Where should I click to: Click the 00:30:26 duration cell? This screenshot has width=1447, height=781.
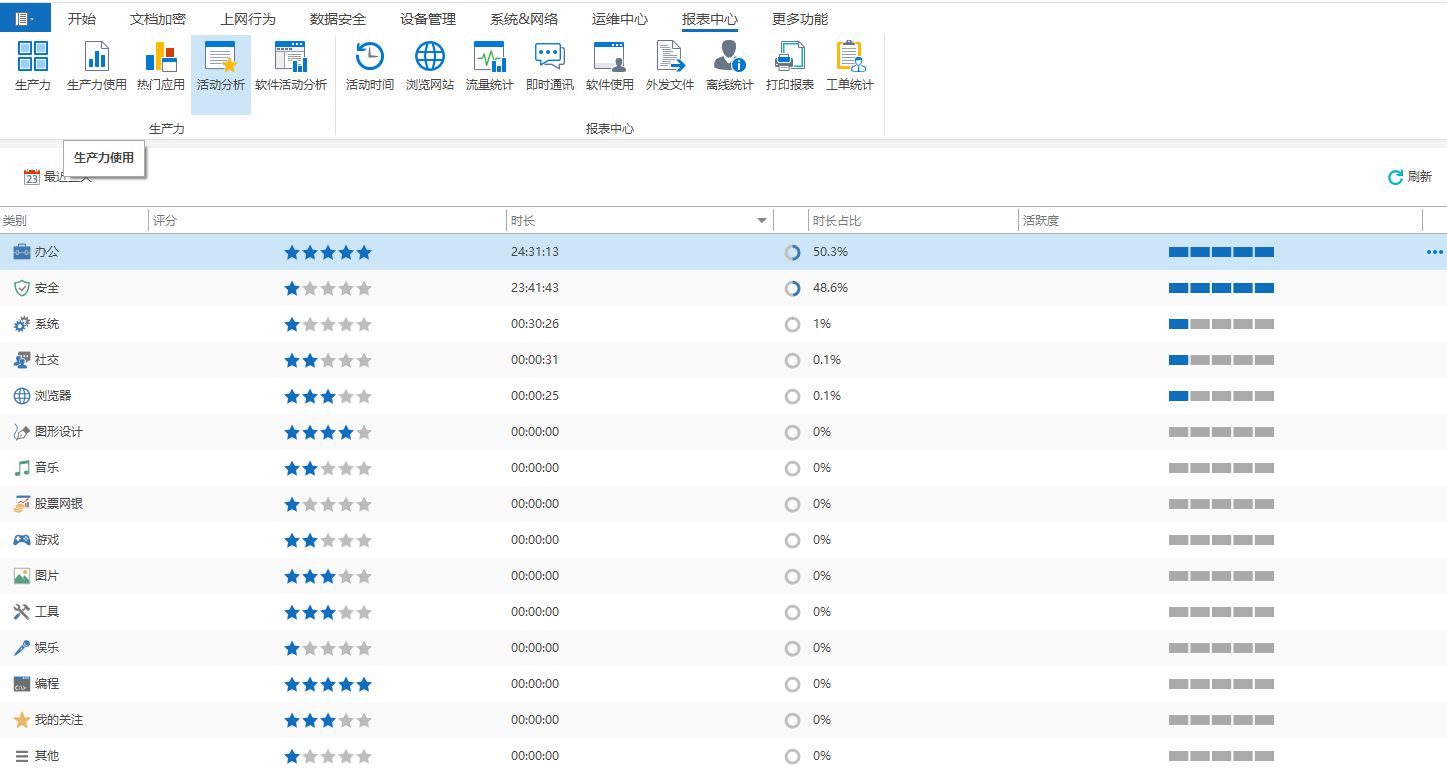click(535, 324)
